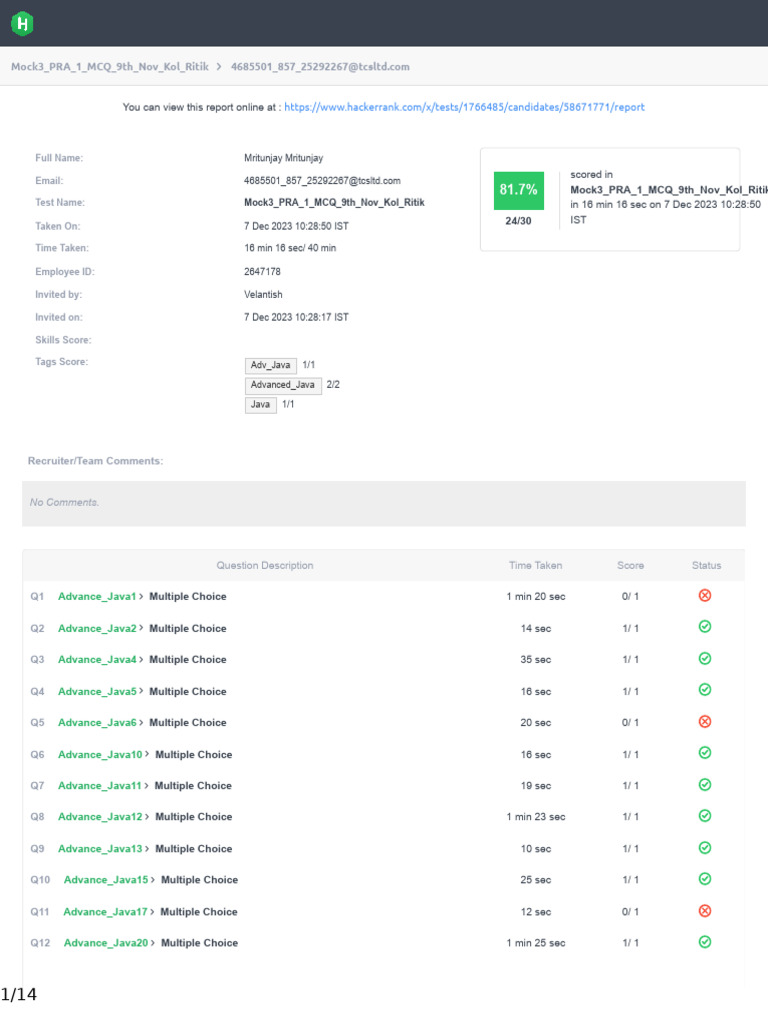Viewport: 768px width, 1024px height.
Task: Click the green 81.7% score badge
Action: tap(518, 189)
